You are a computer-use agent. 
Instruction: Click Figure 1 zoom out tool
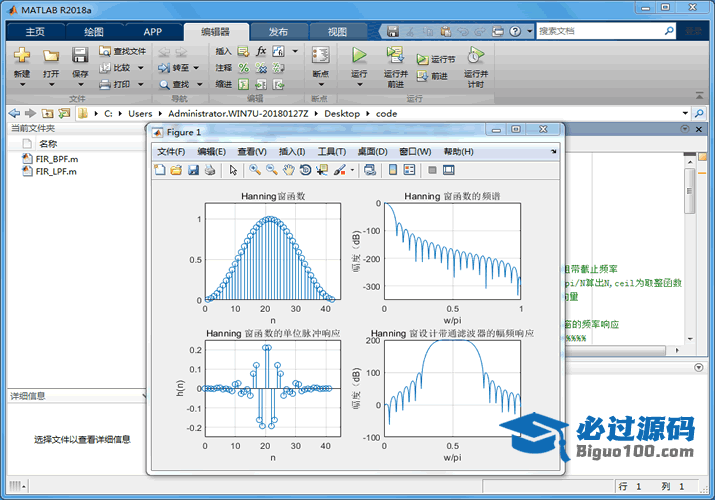[x=272, y=170]
